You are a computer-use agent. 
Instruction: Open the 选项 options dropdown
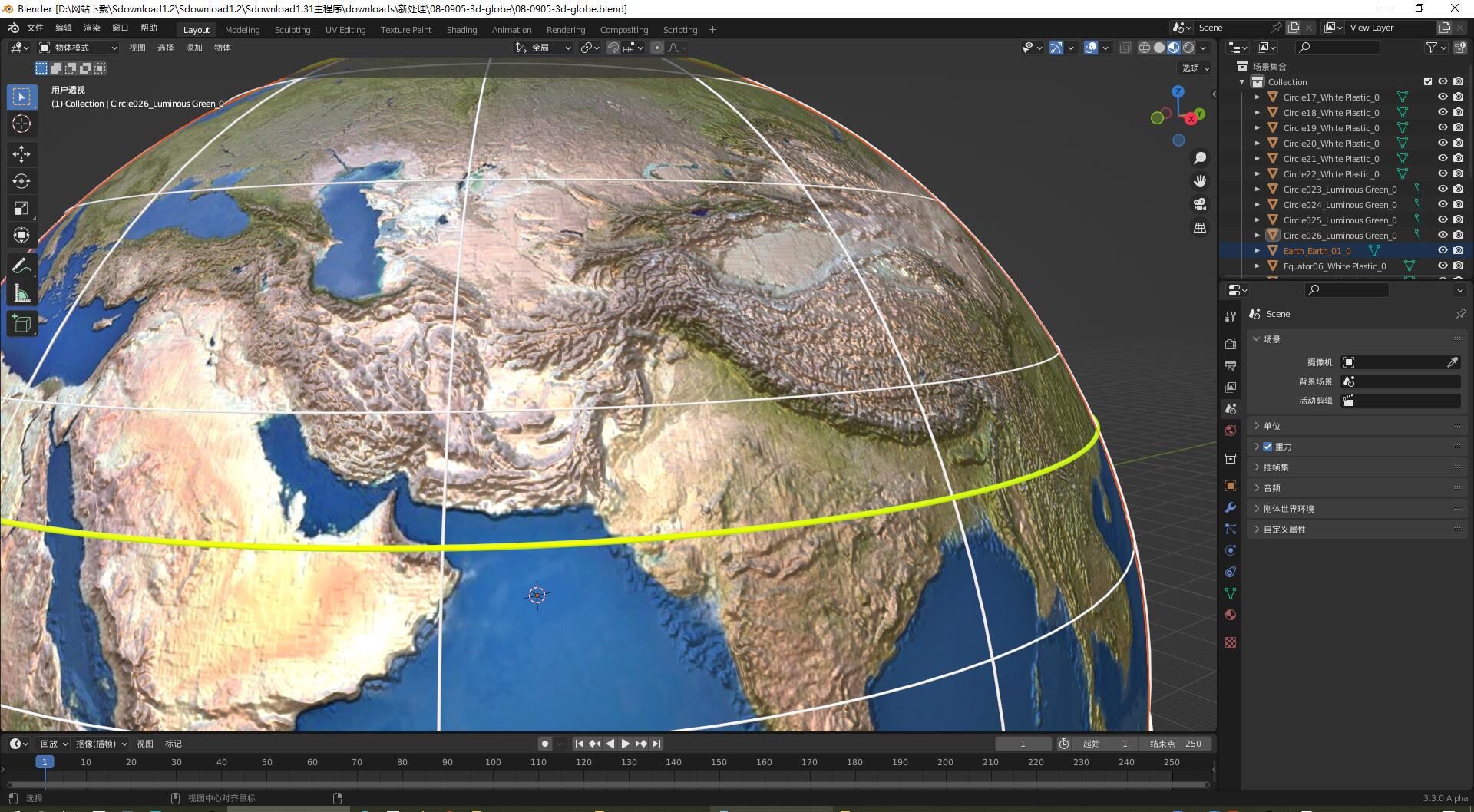1195,68
